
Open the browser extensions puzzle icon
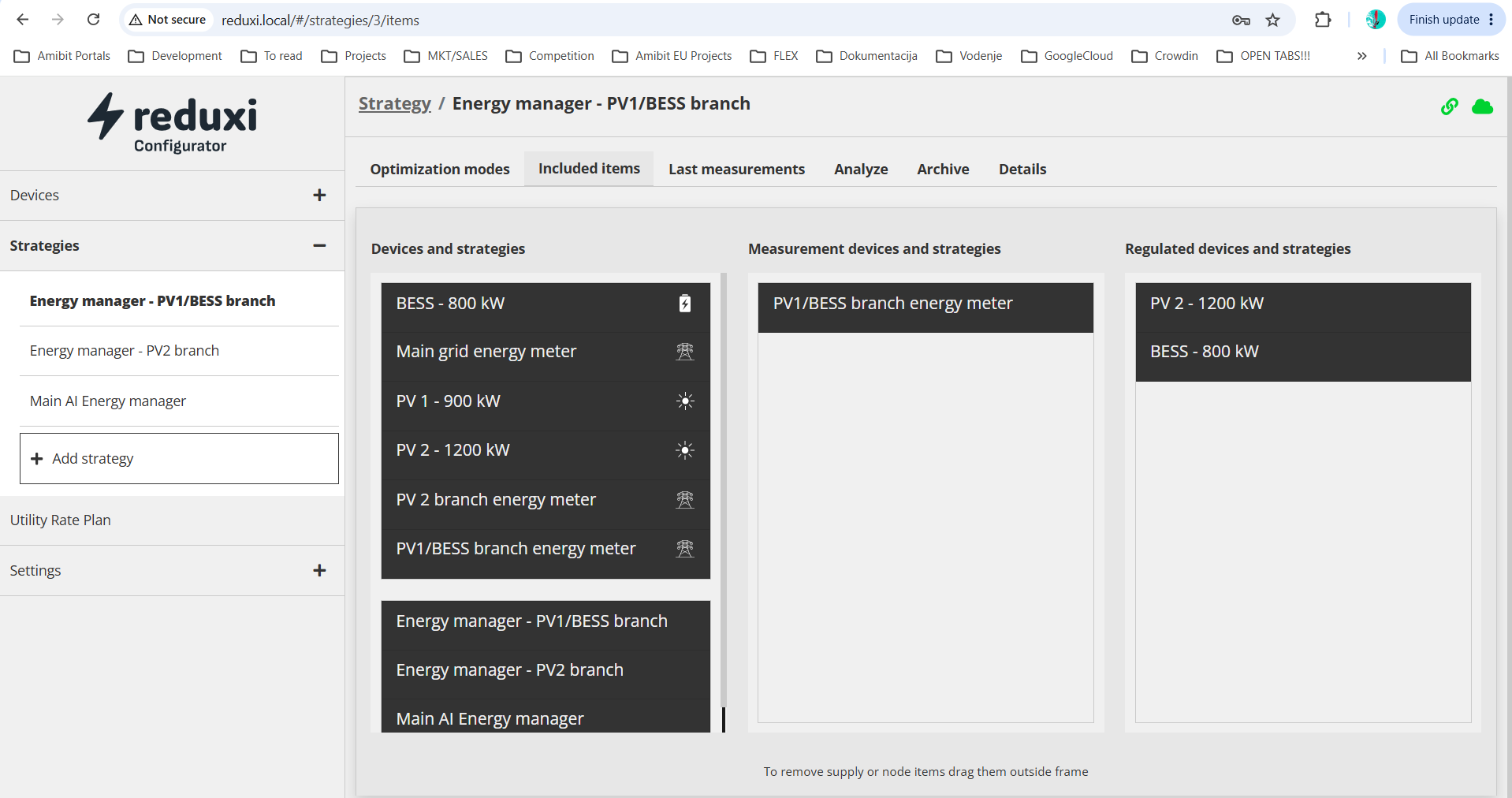[x=1323, y=20]
